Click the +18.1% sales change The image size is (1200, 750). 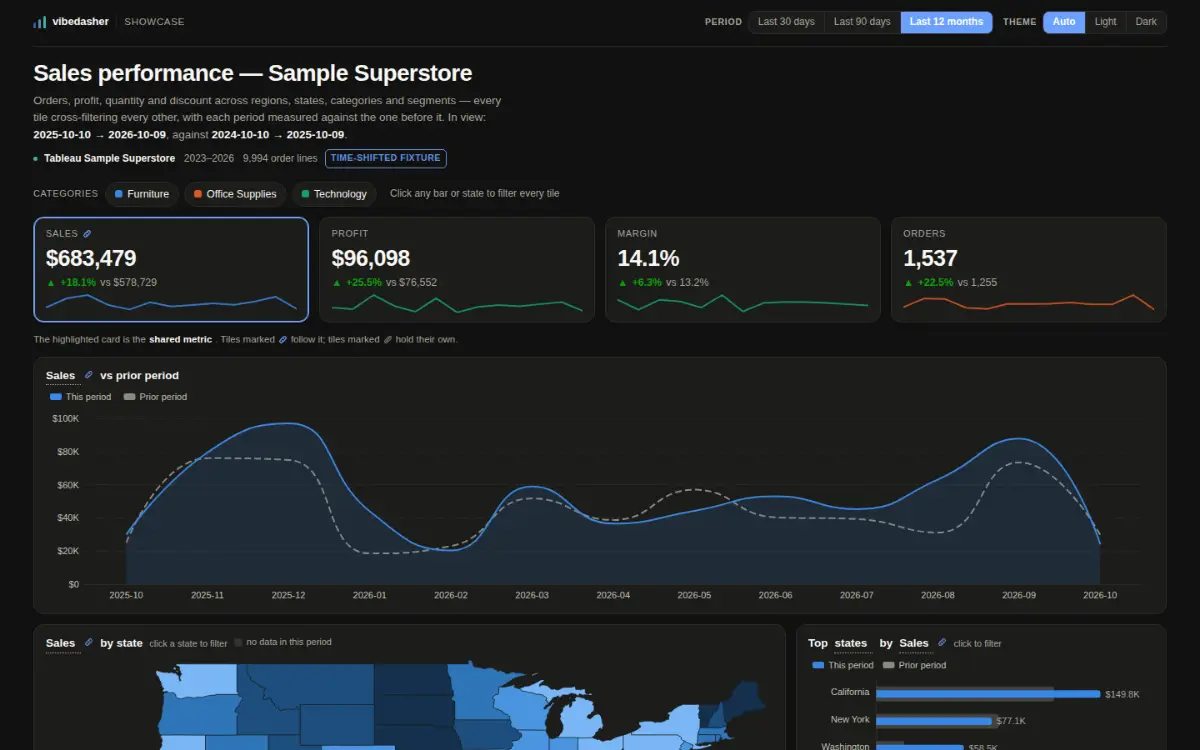point(78,283)
